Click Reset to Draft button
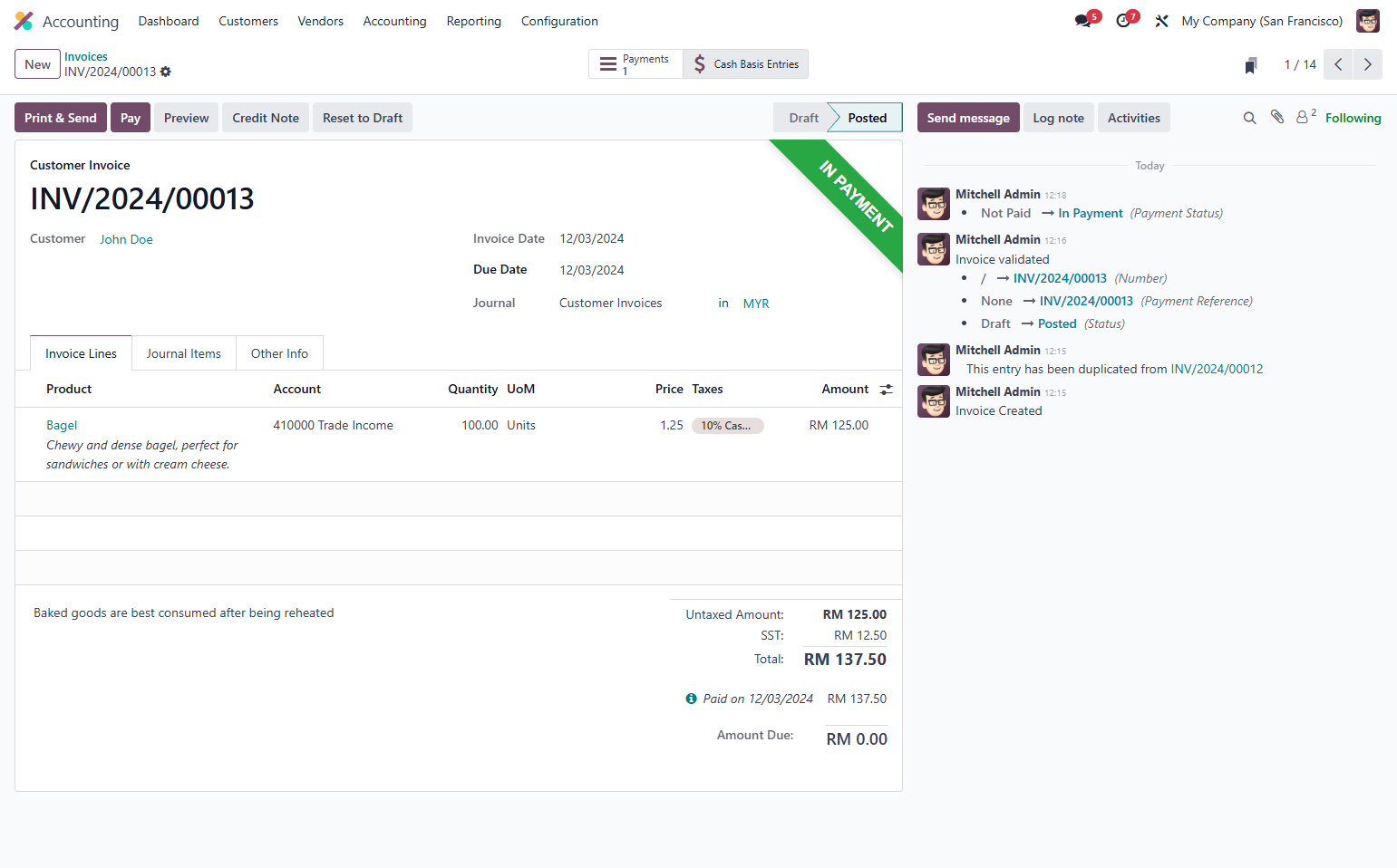This screenshot has height=868, width=1397. pos(363,118)
